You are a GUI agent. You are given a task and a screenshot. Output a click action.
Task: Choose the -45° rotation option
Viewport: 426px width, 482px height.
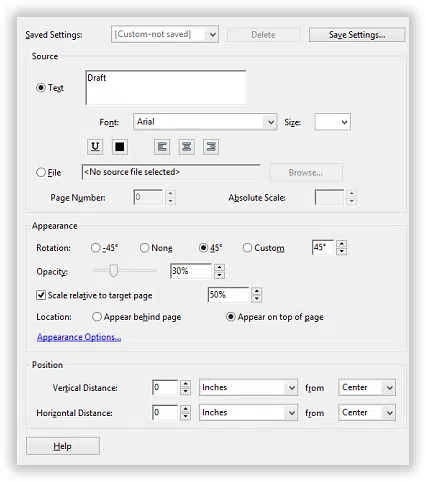[95, 248]
